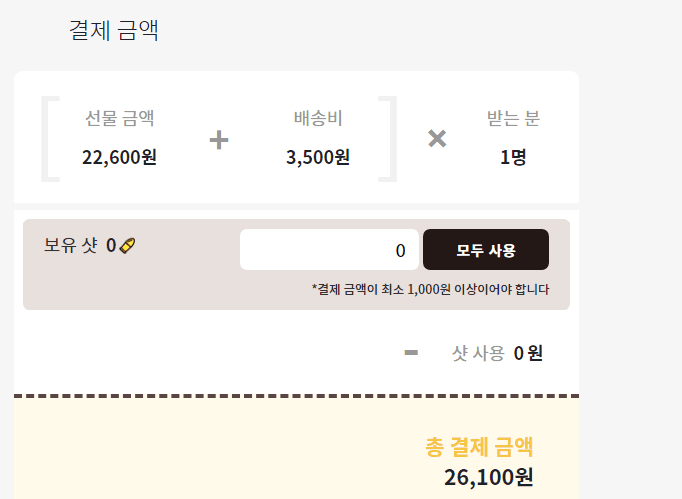
Task: Click the 모두 사용 button
Action: [486, 250]
